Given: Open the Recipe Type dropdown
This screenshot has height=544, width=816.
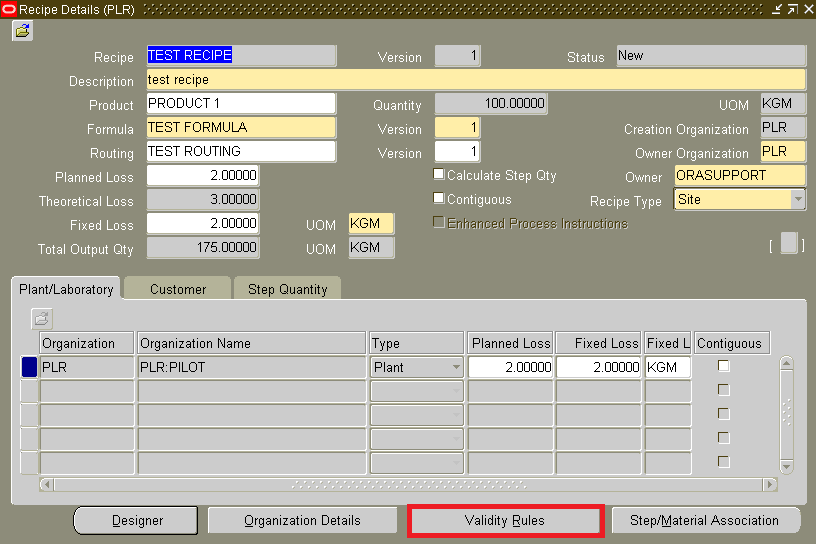Looking at the screenshot, I should (798, 199).
